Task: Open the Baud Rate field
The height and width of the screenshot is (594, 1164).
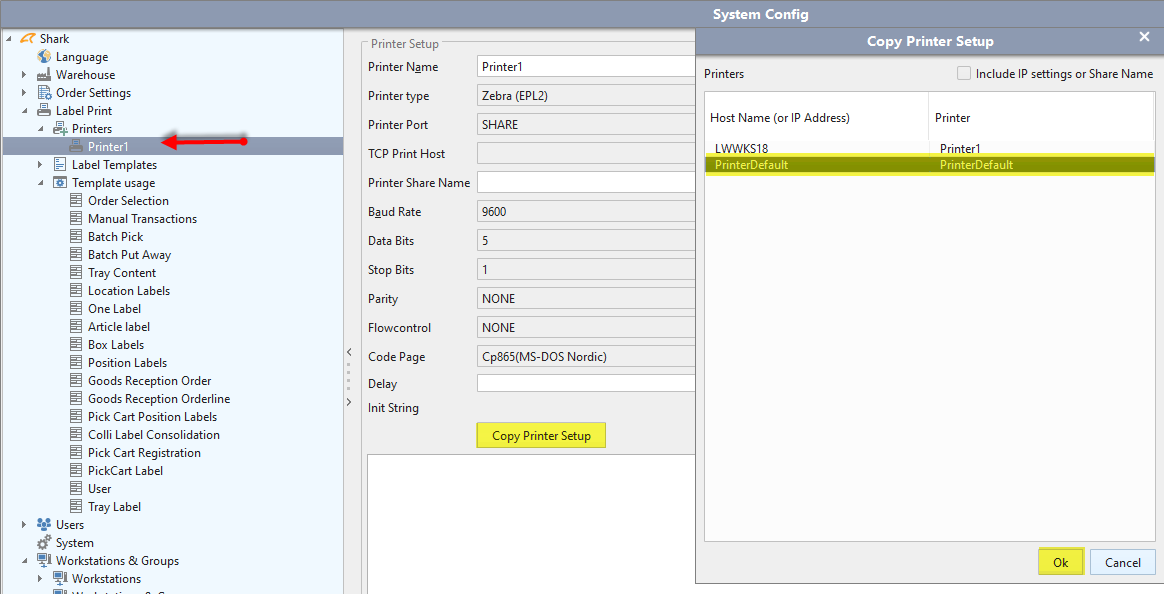Action: (586, 212)
